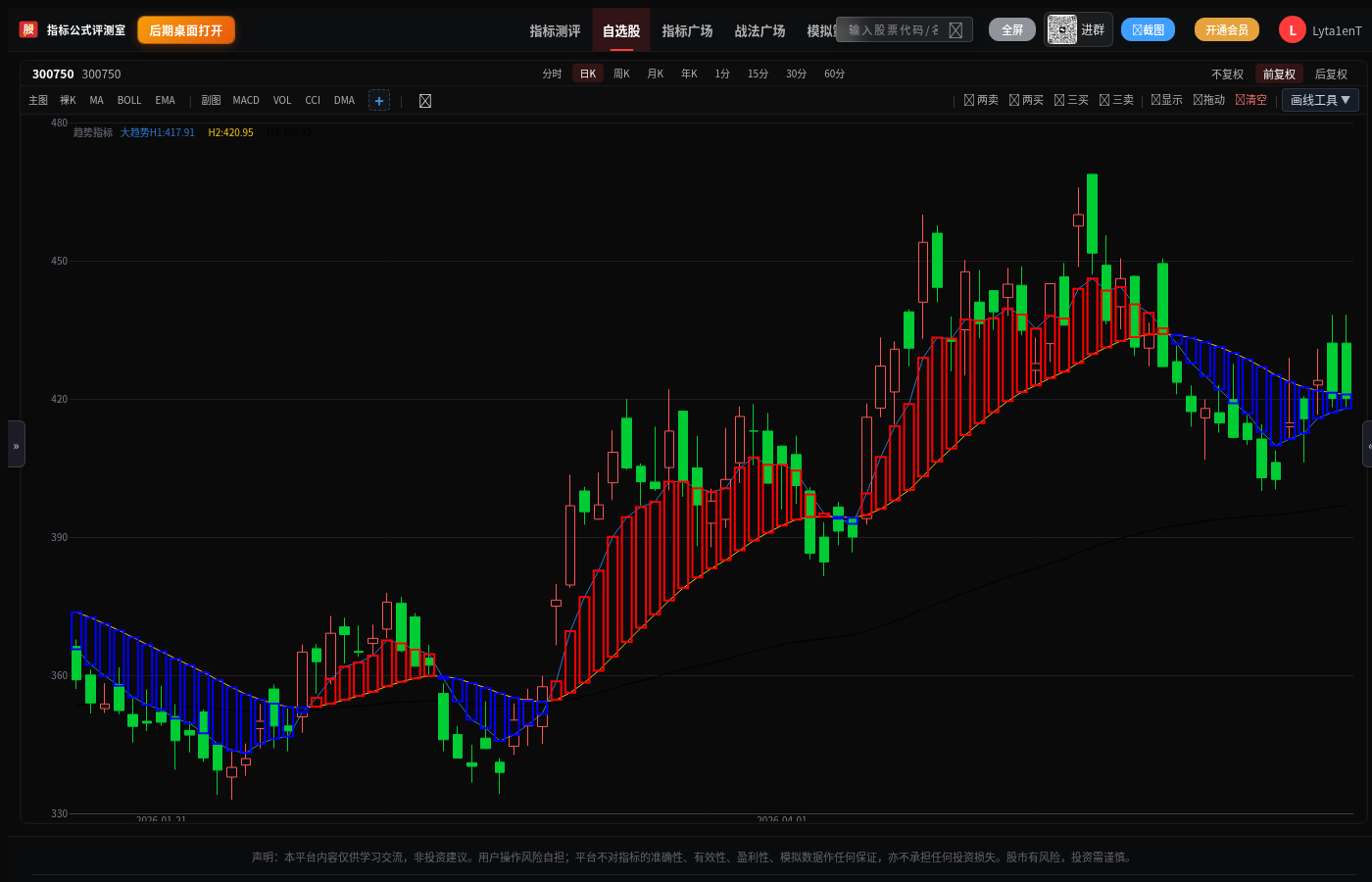The width and height of the screenshot is (1372, 882).
Task: Toggle the 显示 drawing display option
Action: (1166, 100)
